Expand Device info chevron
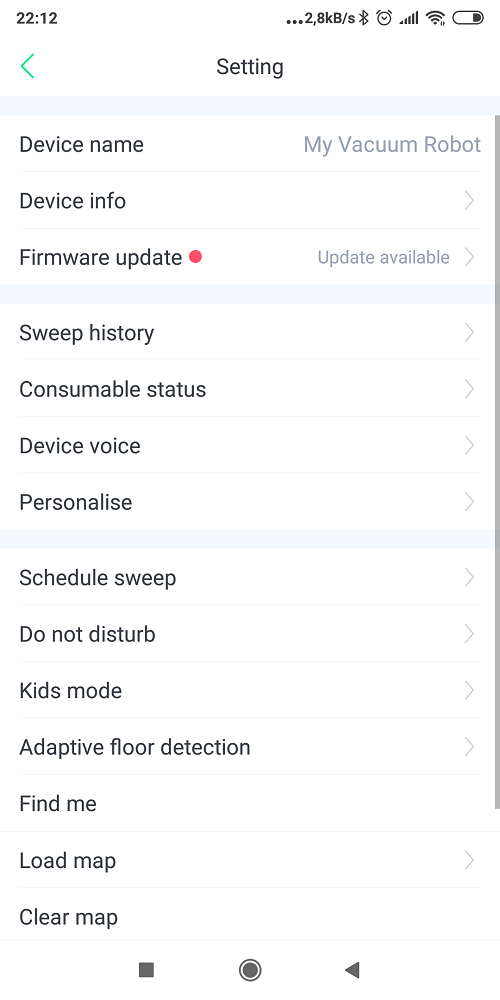 [x=469, y=201]
